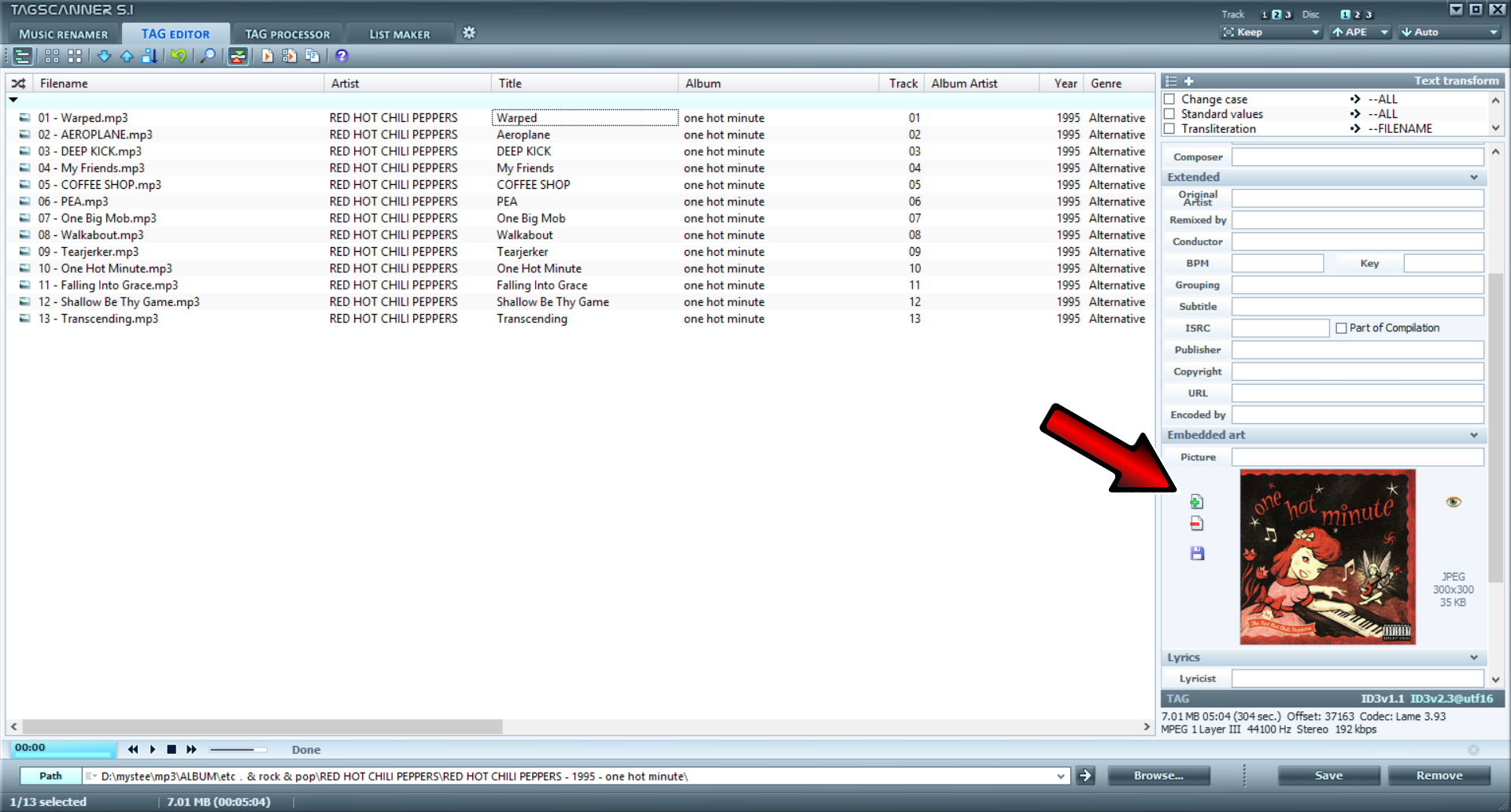This screenshot has height=812, width=1511.
Task: Collapse the Extended section
Action: [x=1474, y=178]
